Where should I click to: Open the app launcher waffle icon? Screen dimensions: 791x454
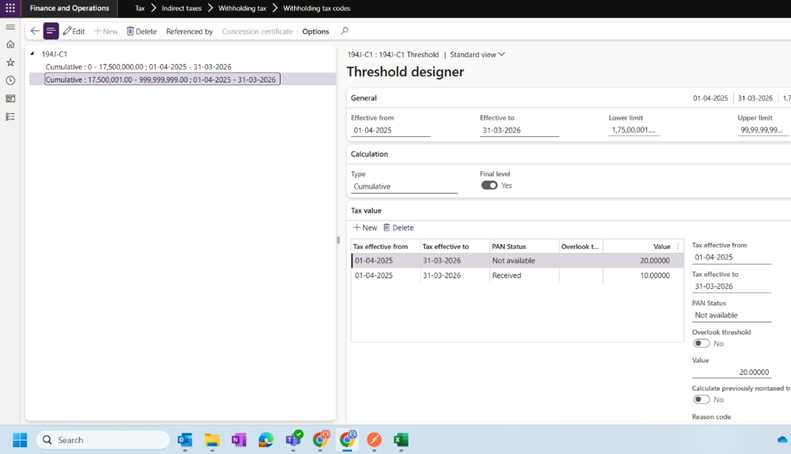(x=10, y=8)
